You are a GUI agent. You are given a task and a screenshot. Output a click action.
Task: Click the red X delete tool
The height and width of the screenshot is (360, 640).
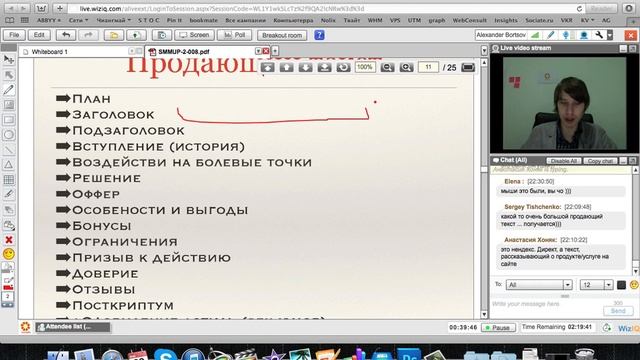tap(9, 240)
